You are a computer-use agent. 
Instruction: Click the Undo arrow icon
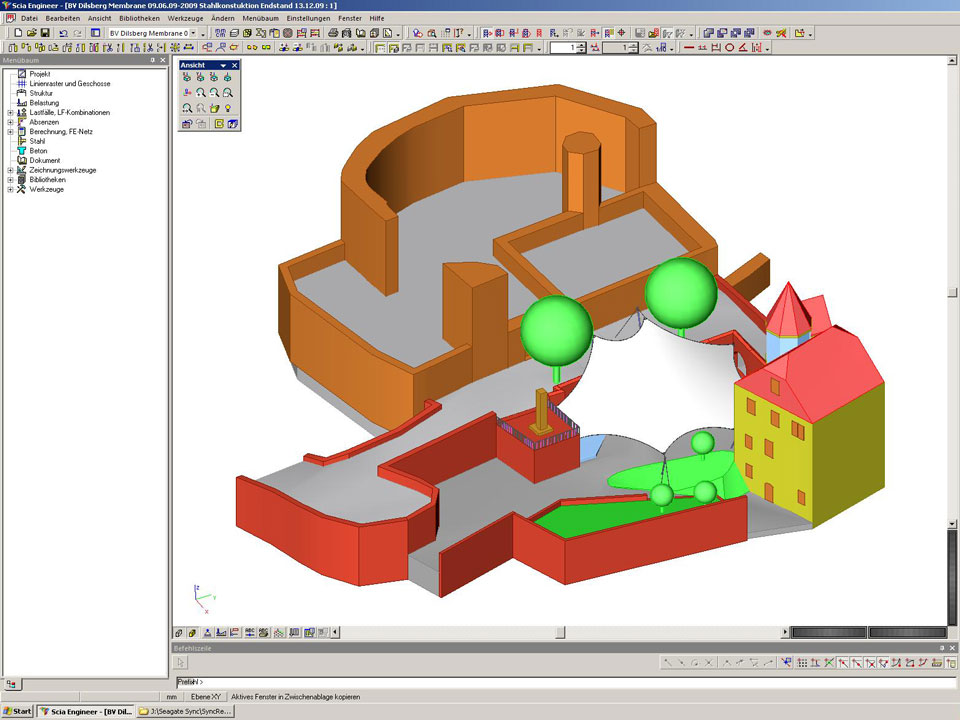pyautogui.click(x=63, y=33)
